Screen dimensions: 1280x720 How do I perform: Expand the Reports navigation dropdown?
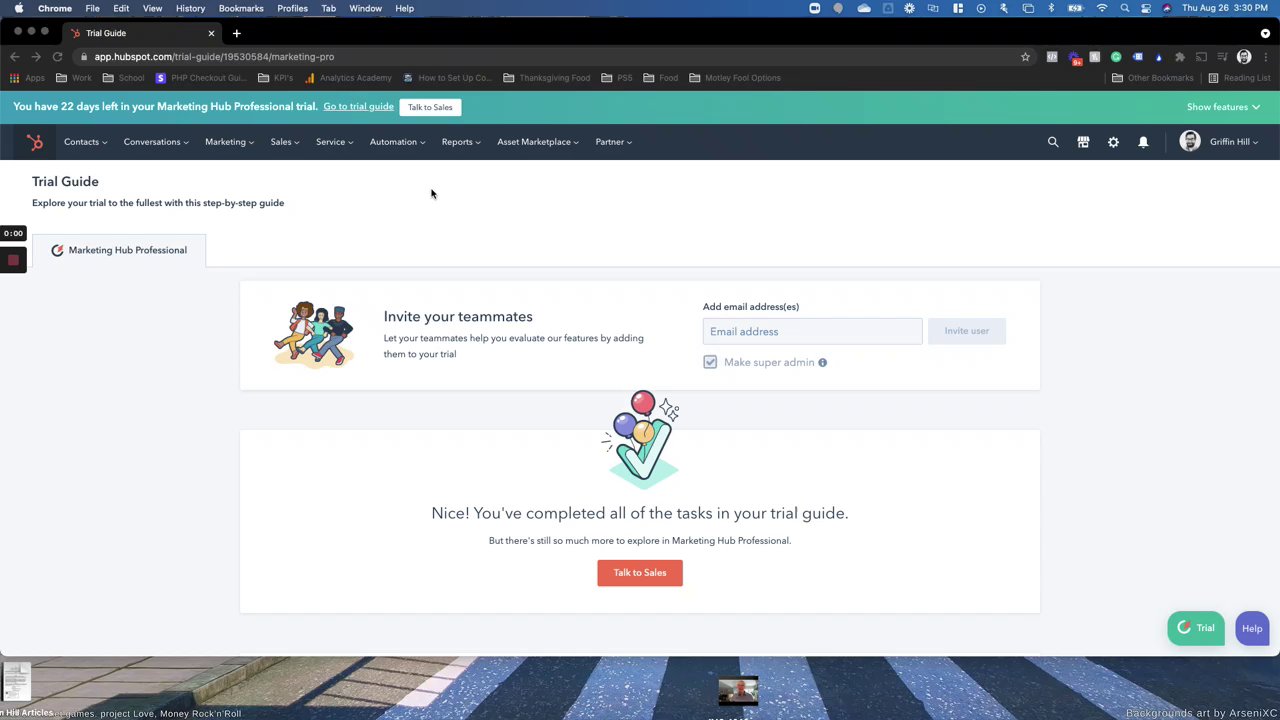(x=461, y=142)
